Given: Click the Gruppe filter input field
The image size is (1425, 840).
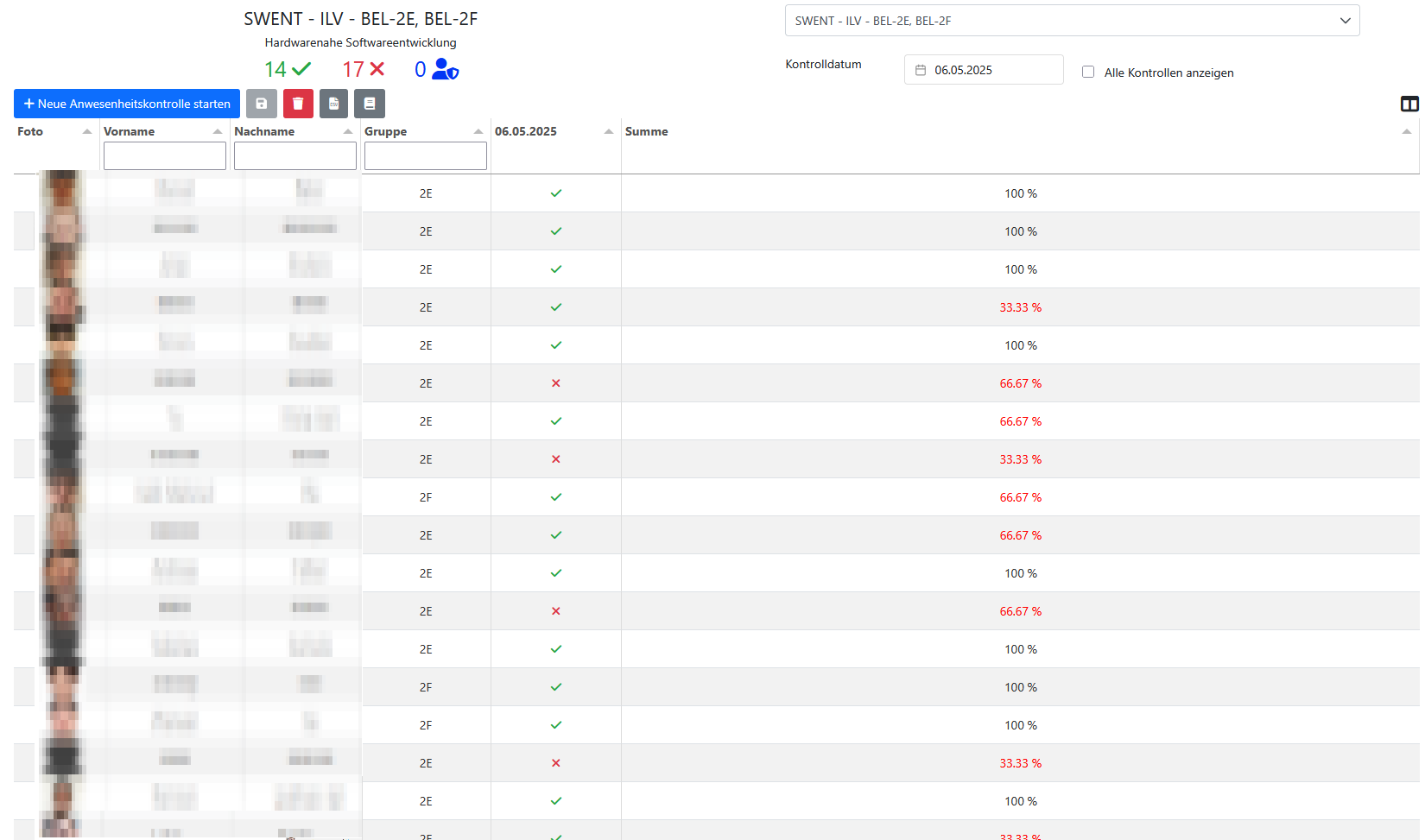Looking at the screenshot, I should click(x=425, y=156).
